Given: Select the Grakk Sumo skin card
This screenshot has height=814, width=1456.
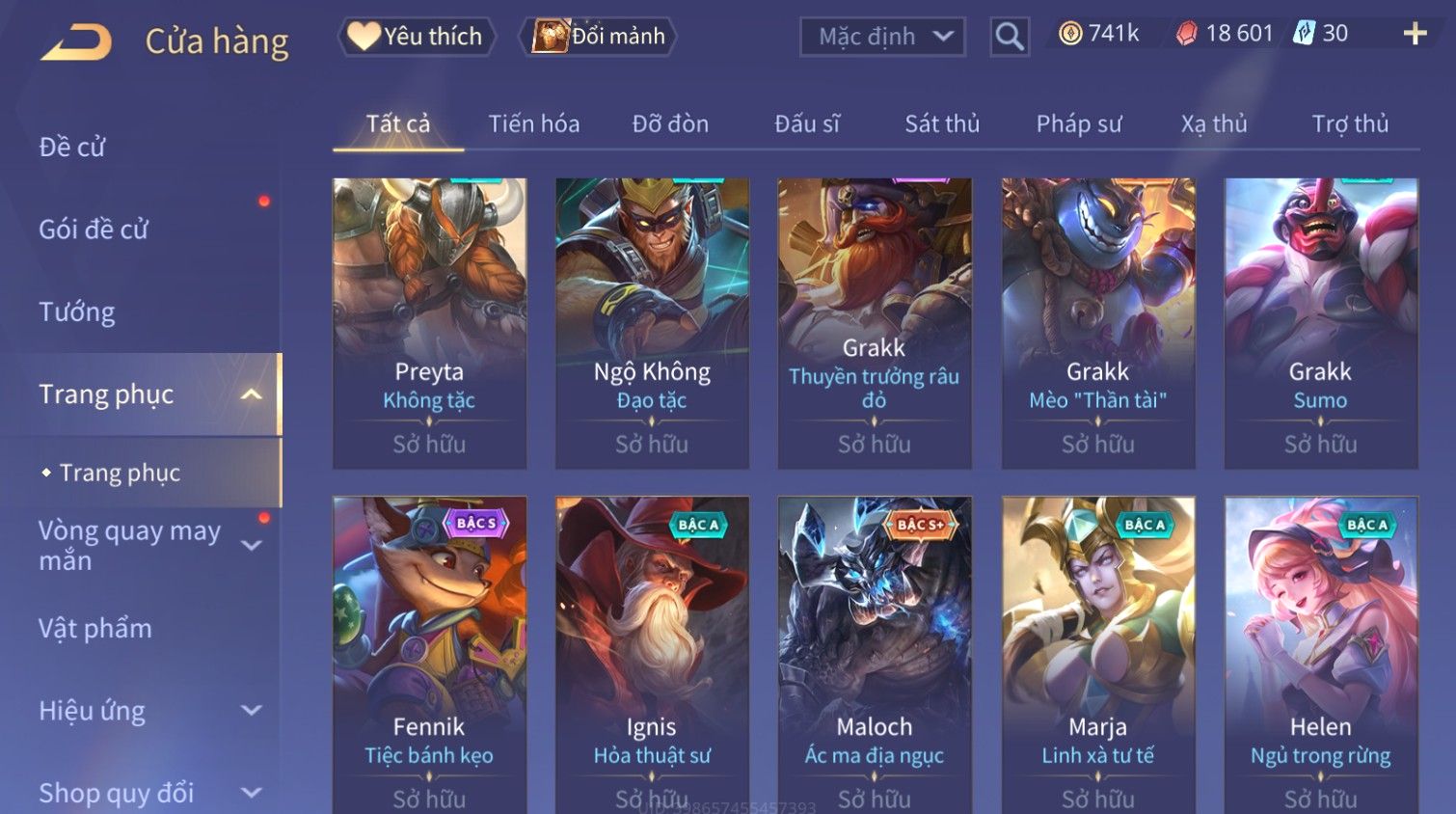Looking at the screenshot, I should click(1321, 323).
